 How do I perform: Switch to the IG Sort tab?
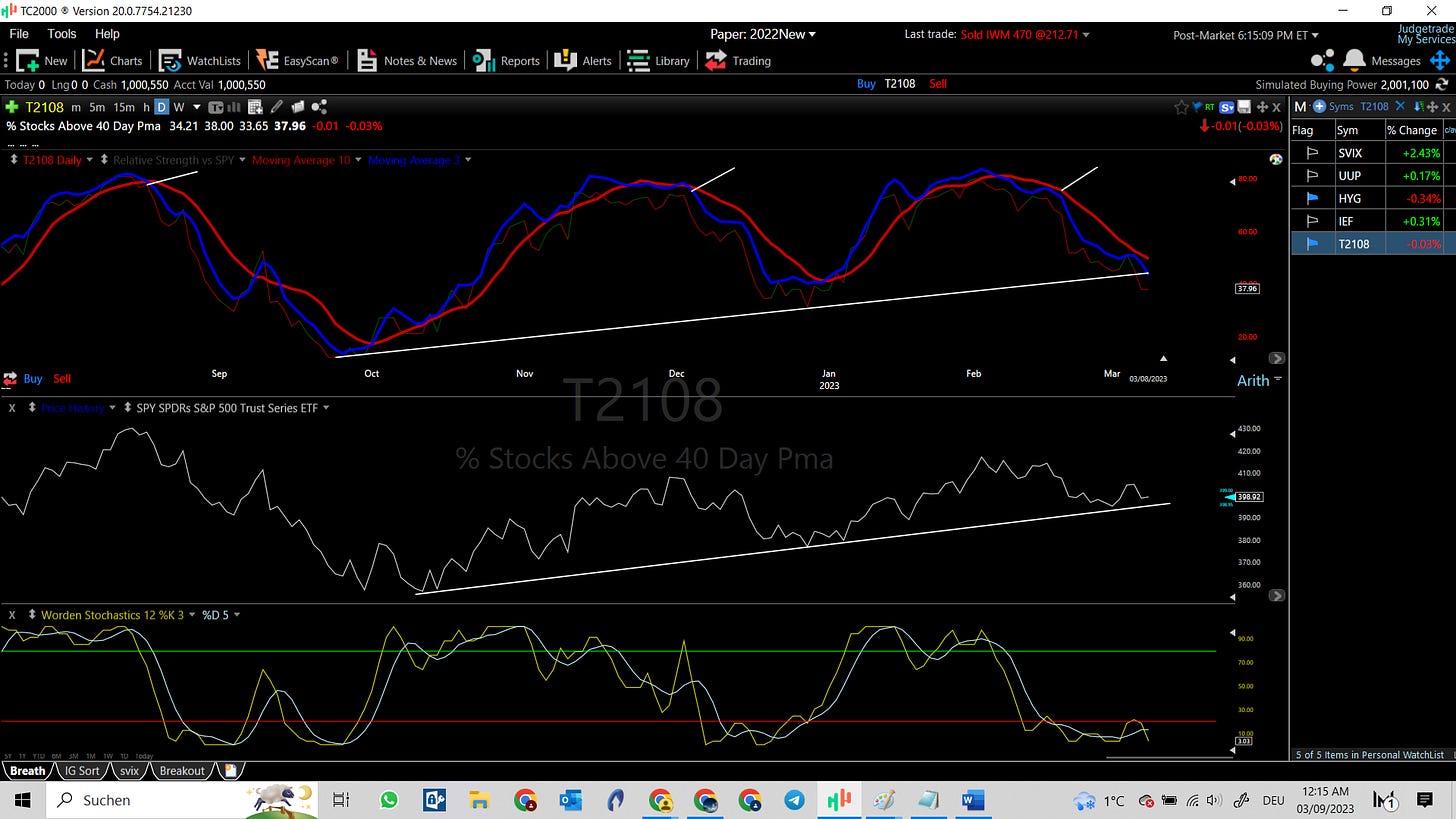tap(82, 770)
